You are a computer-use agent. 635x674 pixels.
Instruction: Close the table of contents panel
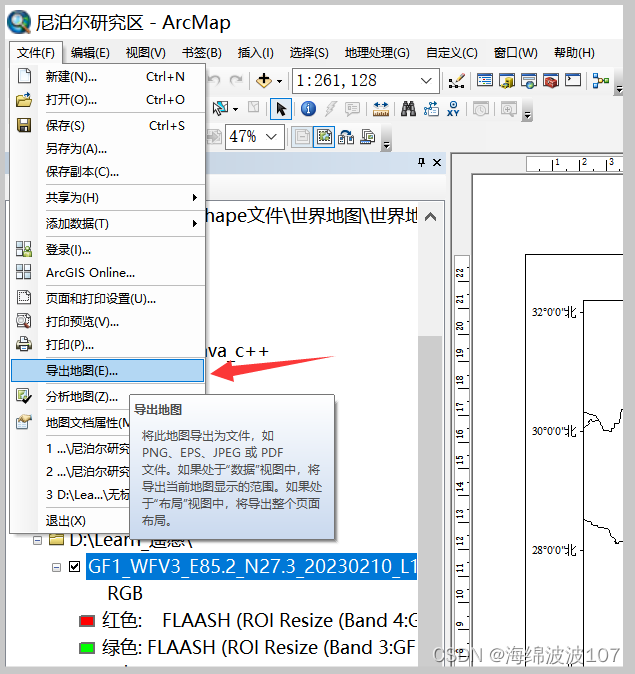(437, 162)
